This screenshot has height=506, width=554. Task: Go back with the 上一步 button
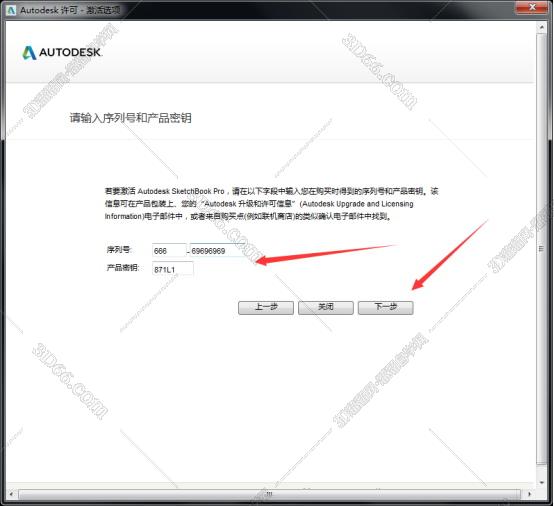pyautogui.click(x=266, y=307)
